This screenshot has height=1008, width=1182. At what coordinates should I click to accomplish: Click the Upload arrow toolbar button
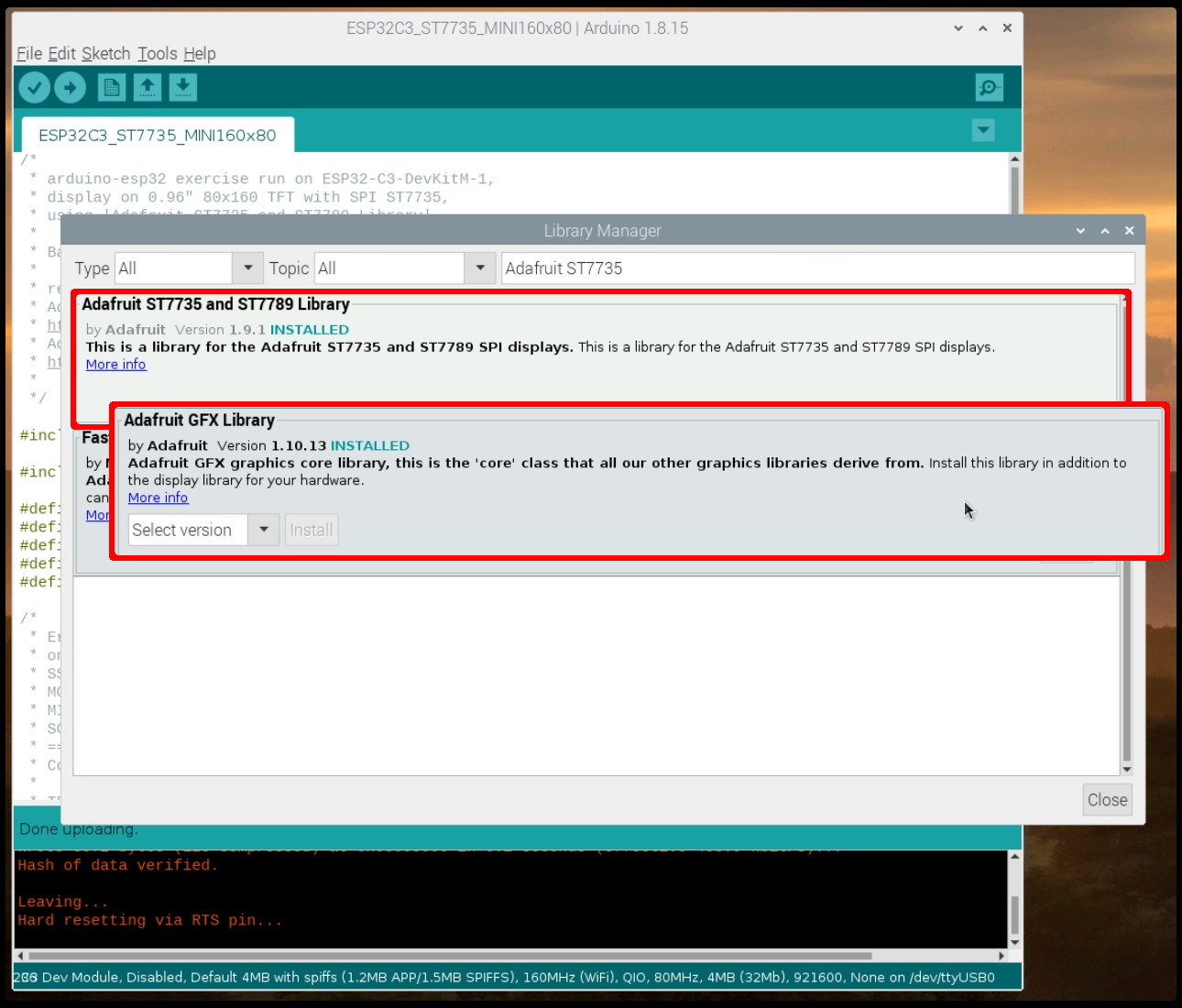[70, 87]
